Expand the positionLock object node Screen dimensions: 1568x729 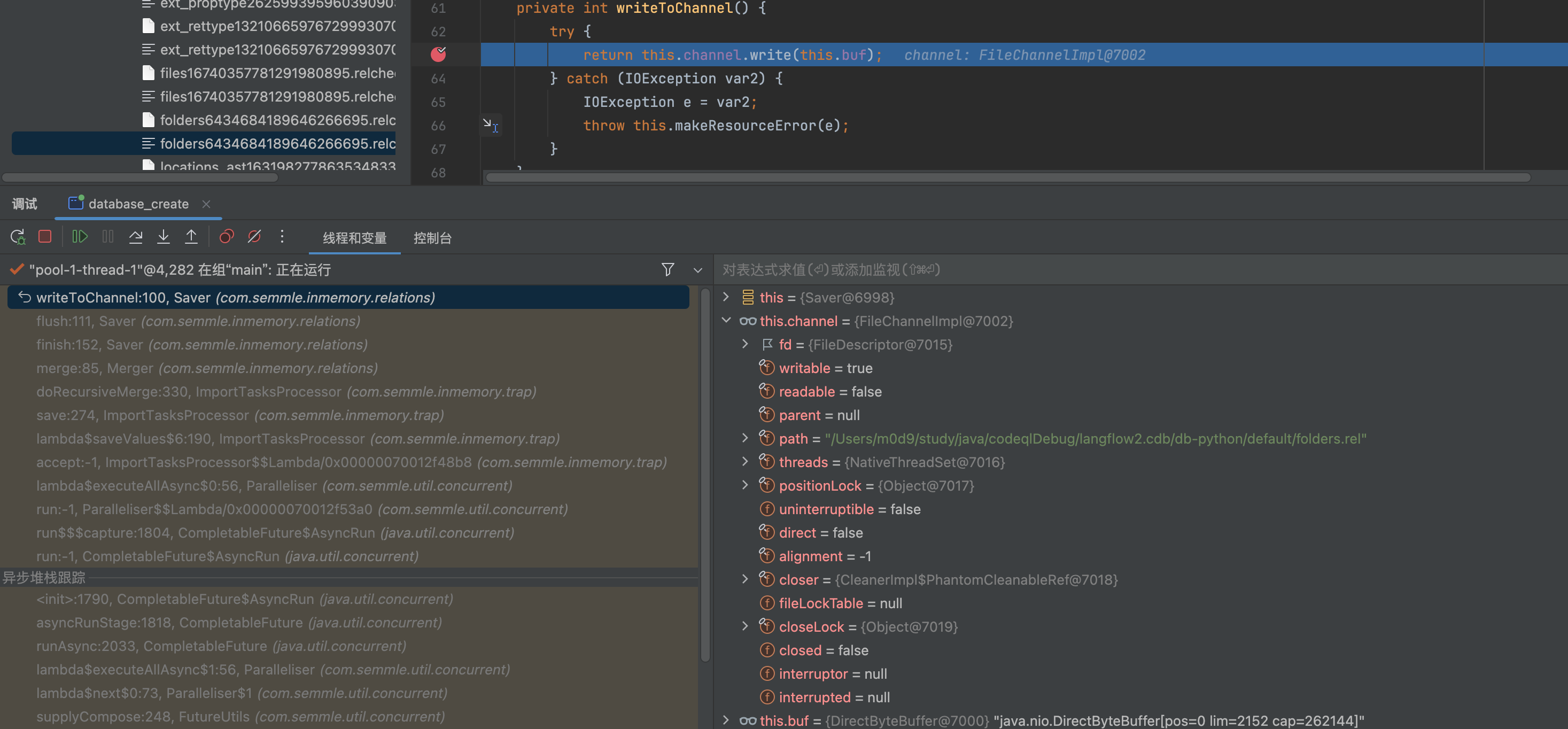point(745,485)
